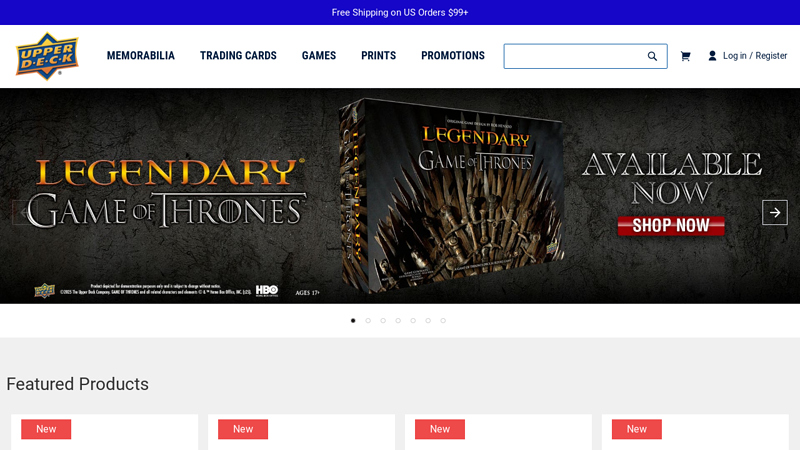Go back with the left carousel arrow
This screenshot has width=800, height=450.
click(24, 212)
